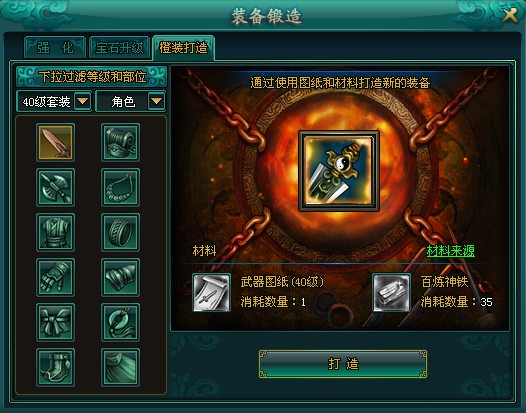This screenshot has height=413, width=526.
Task: Open the 40级套装 level dropdown
Action: click(x=54, y=101)
